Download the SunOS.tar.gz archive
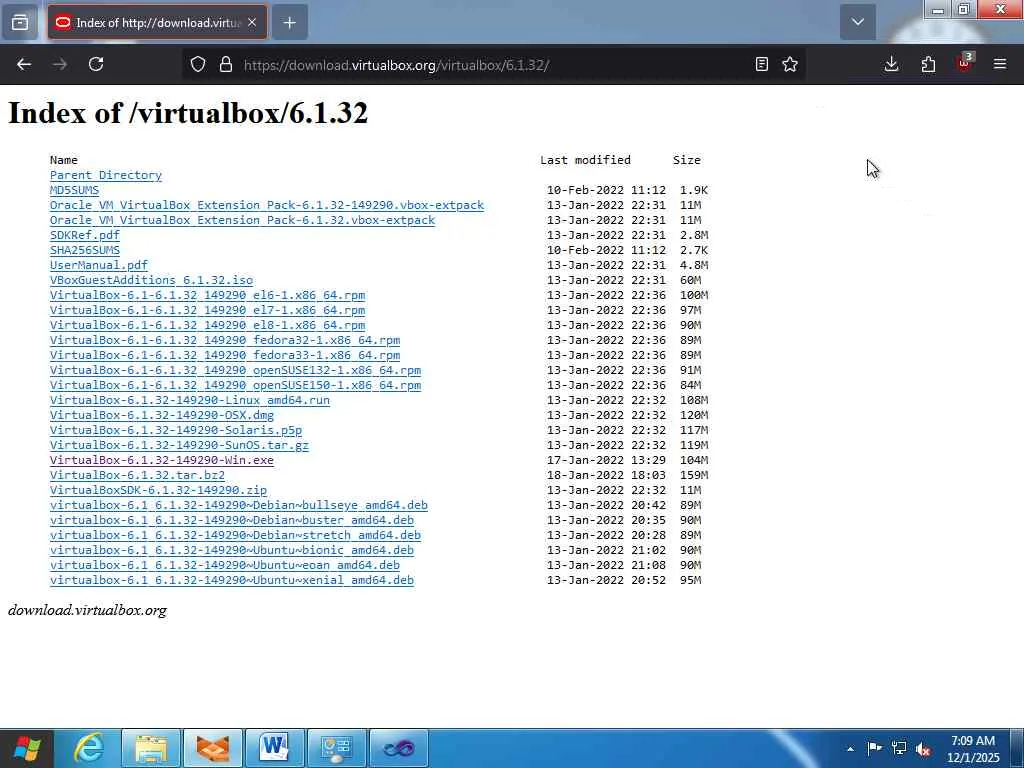This screenshot has width=1024, height=768. point(180,445)
